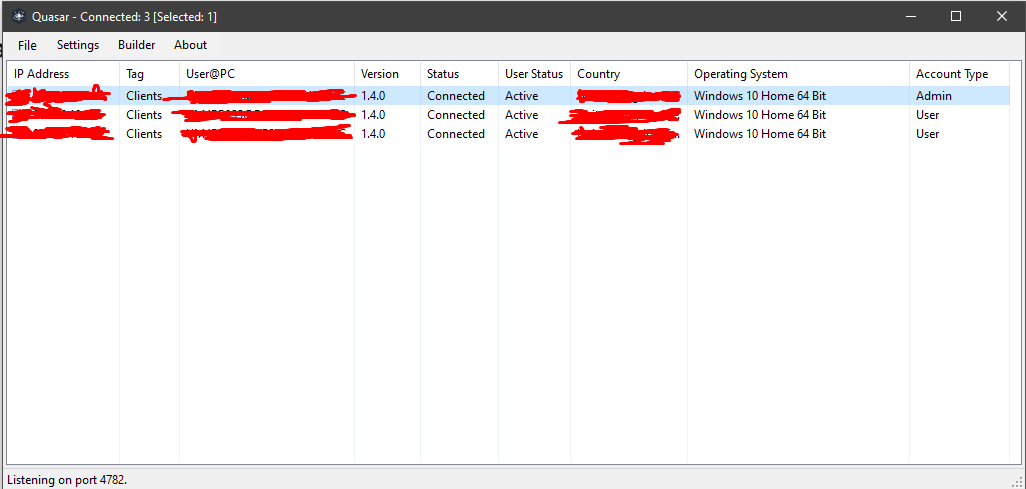Sort by the User@PC column header
The height and width of the screenshot is (489, 1026).
pos(266,74)
